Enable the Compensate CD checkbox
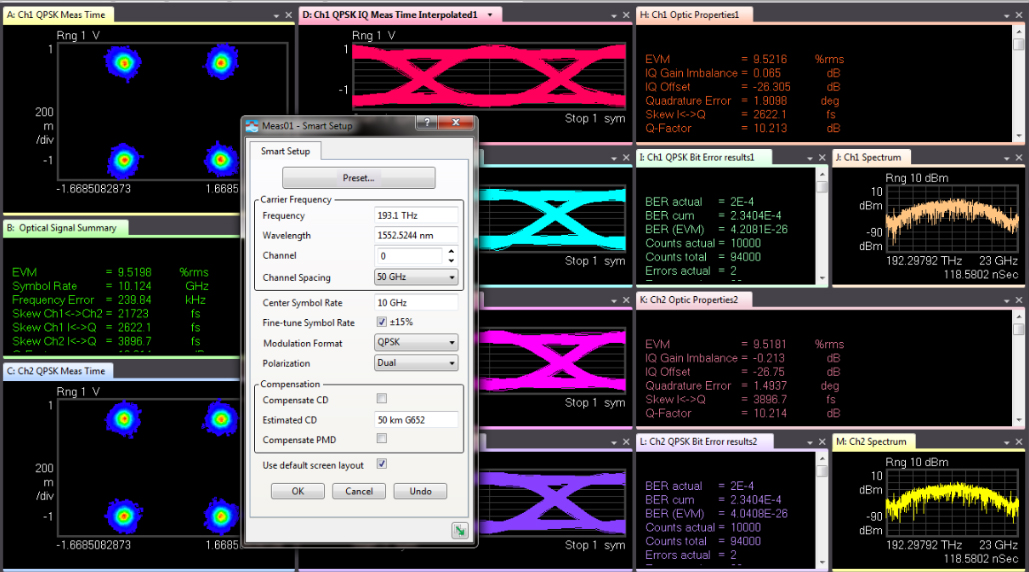 (x=381, y=398)
